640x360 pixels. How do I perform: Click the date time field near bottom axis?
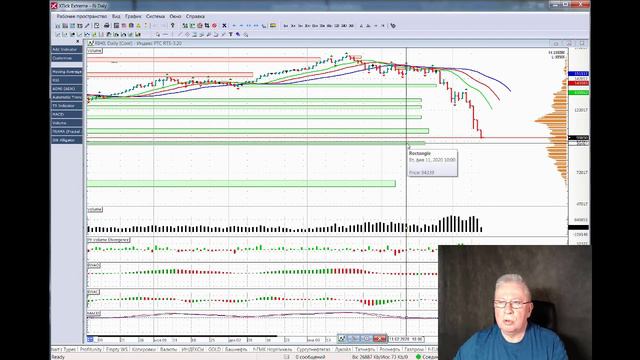[406, 339]
